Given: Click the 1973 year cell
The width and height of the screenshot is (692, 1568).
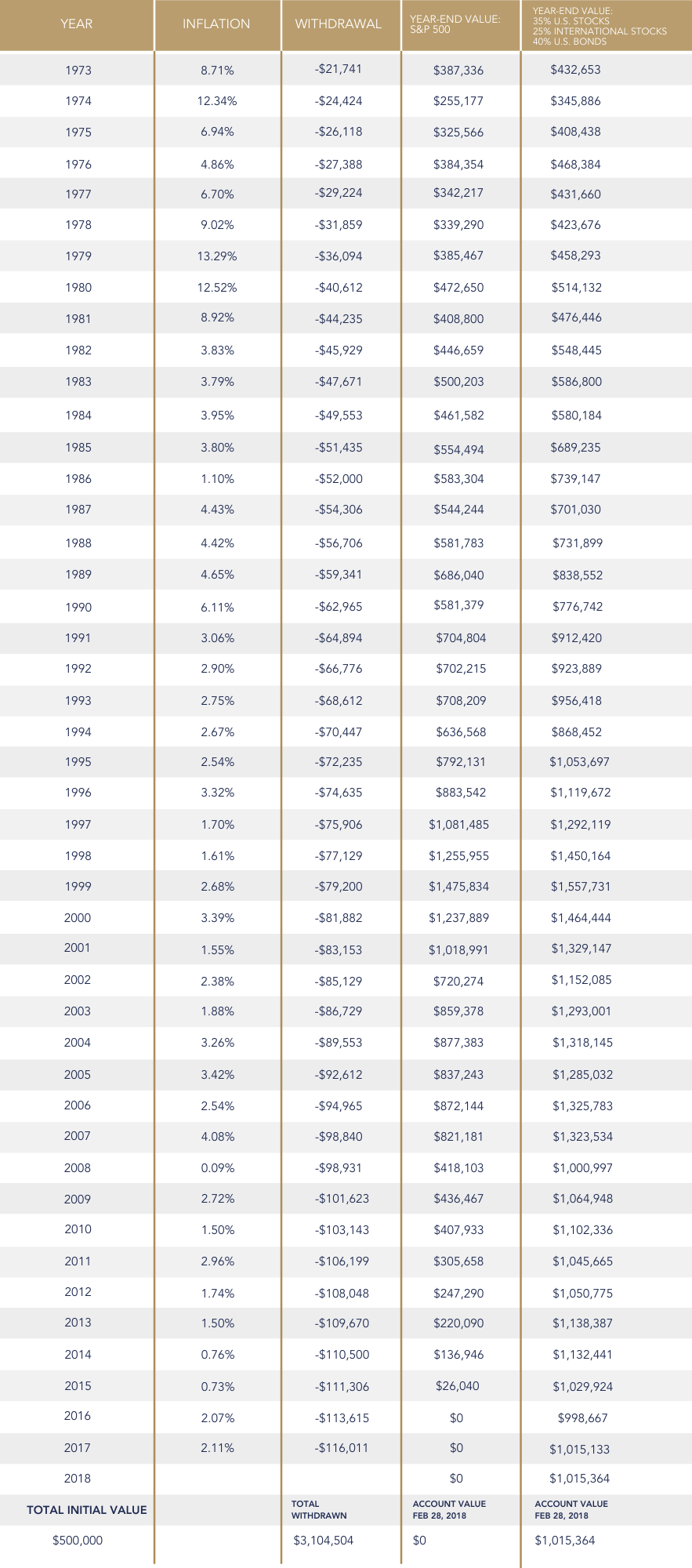Looking at the screenshot, I should pos(78,71).
